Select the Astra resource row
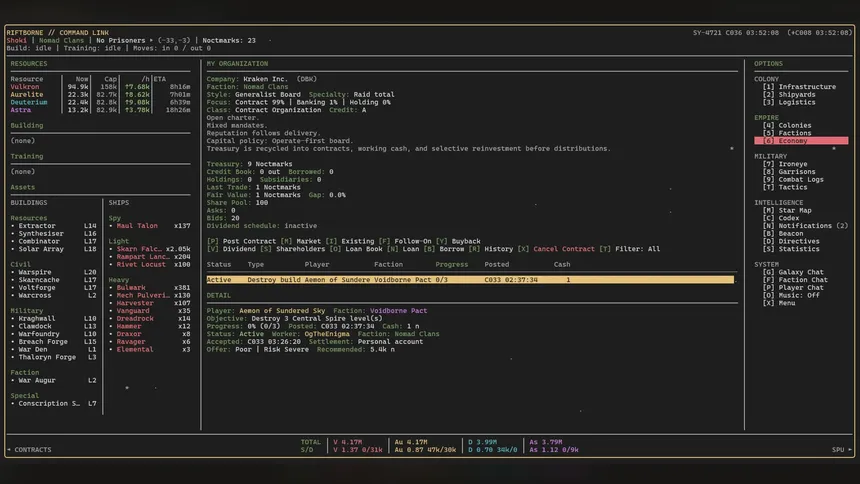Image resolution: width=860 pixels, height=484 pixels. click(100, 110)
